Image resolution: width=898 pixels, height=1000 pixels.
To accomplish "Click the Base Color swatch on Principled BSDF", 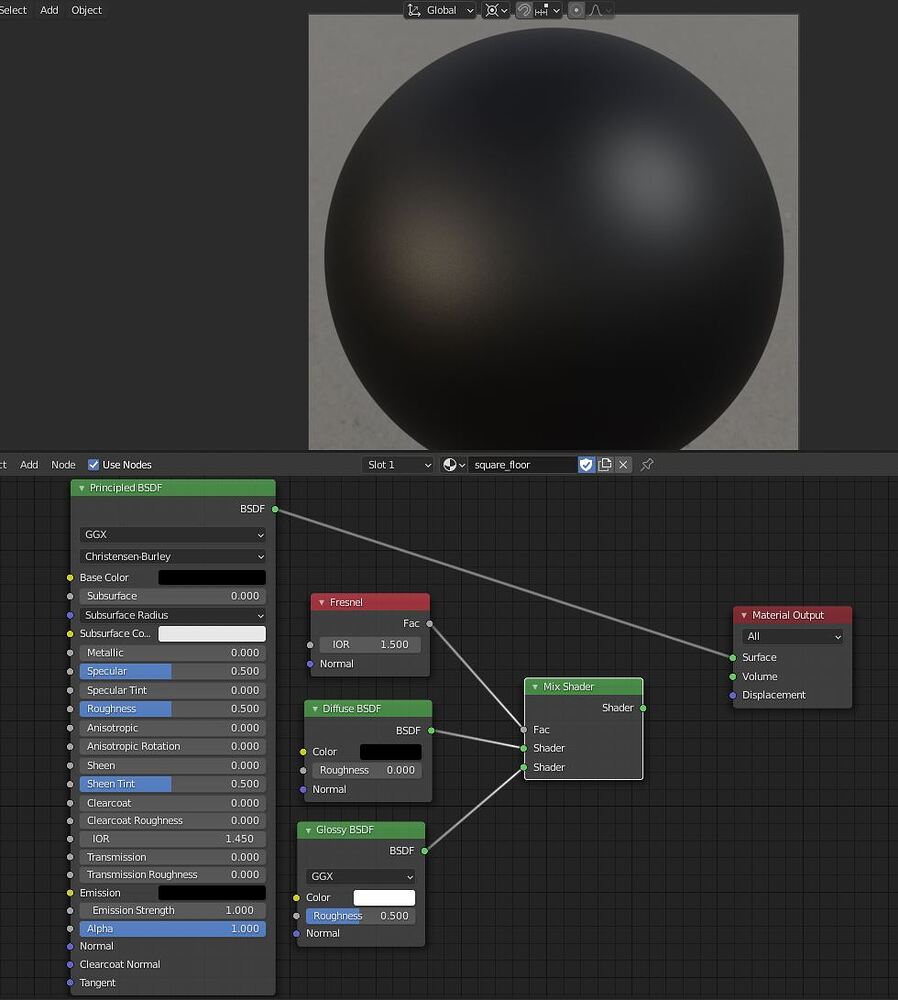I will pyautogui.click(x=211, y=577).
